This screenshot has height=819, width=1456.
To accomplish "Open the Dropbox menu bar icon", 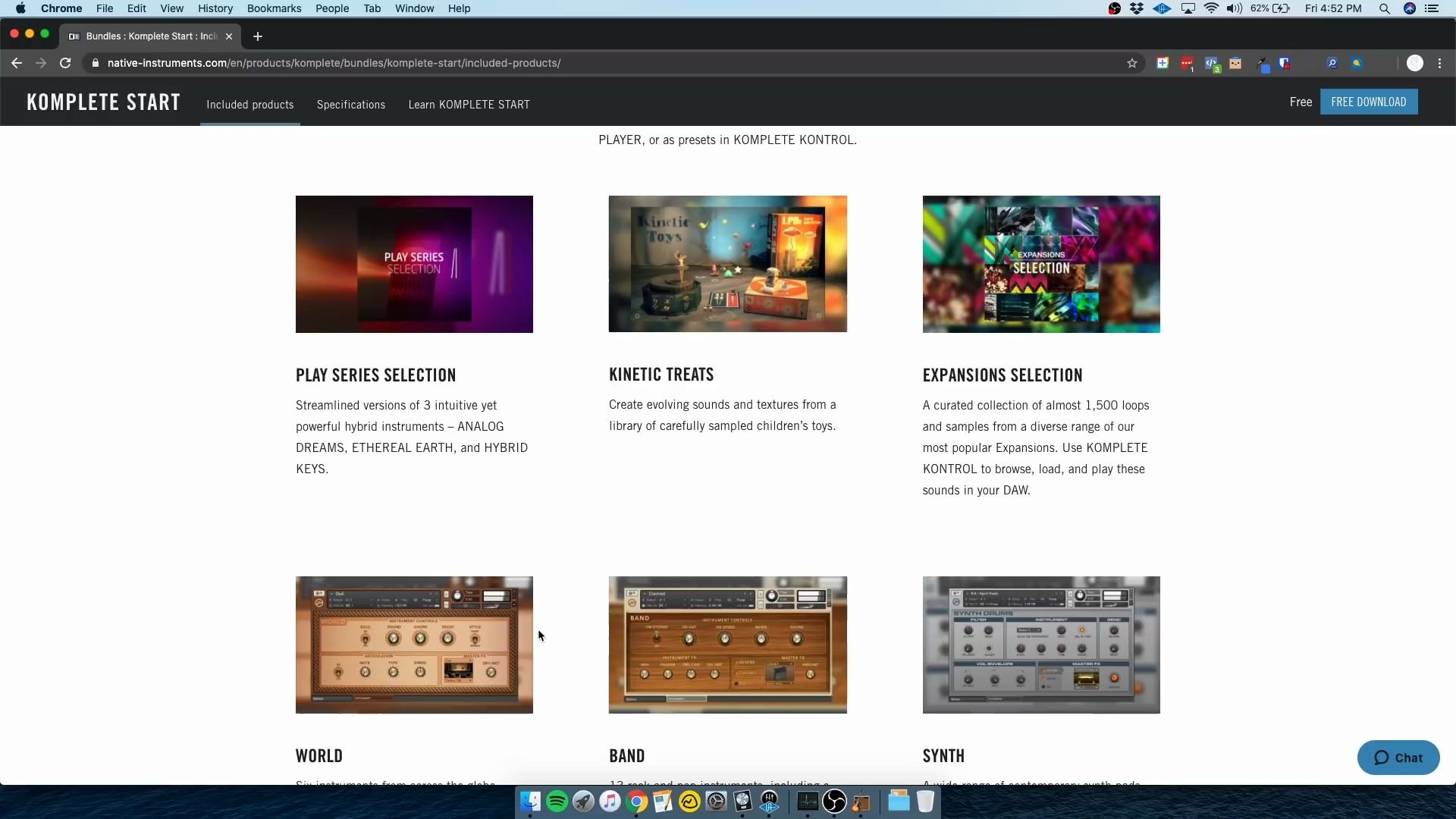I will tap(1137, 8).
